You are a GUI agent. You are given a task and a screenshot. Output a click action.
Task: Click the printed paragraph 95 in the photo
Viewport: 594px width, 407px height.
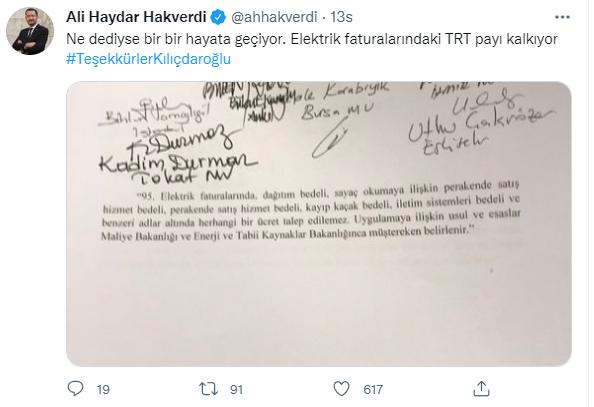coord(311,211)
